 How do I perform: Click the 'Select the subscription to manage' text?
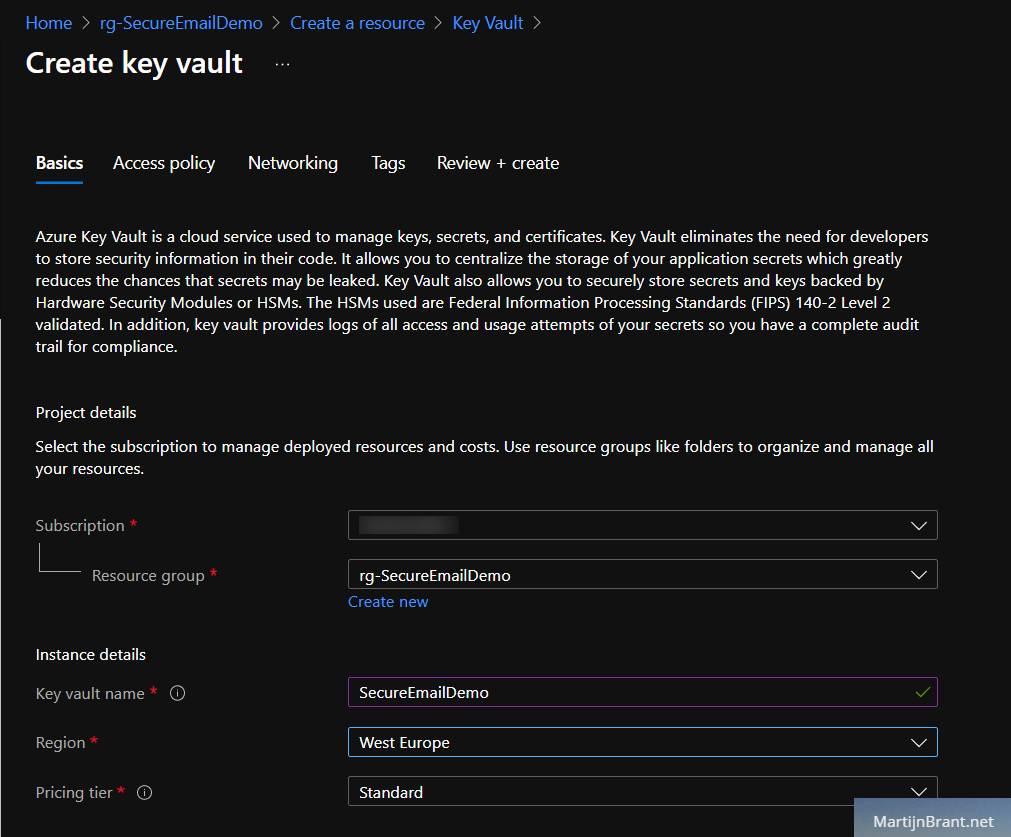[x=485, y=457]
